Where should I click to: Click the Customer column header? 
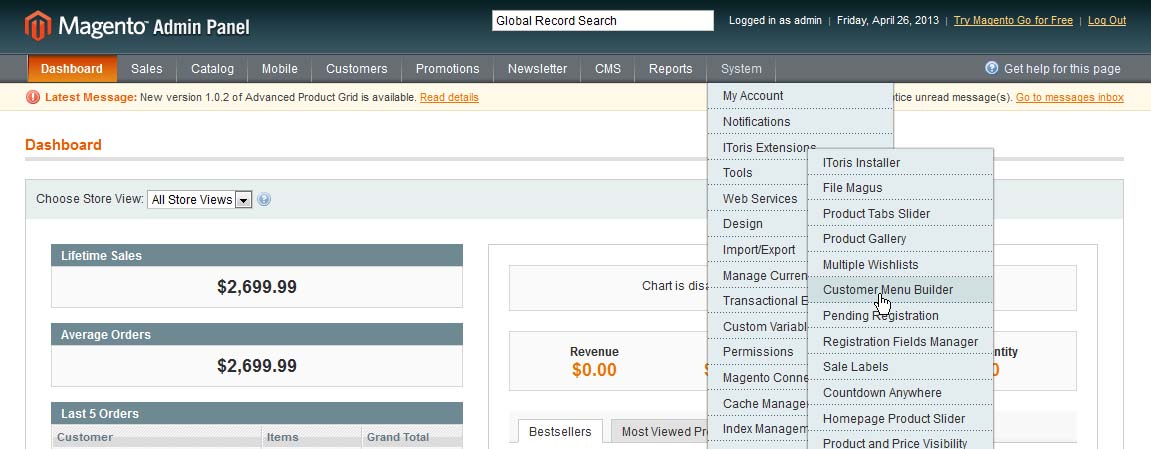point(157,437)
